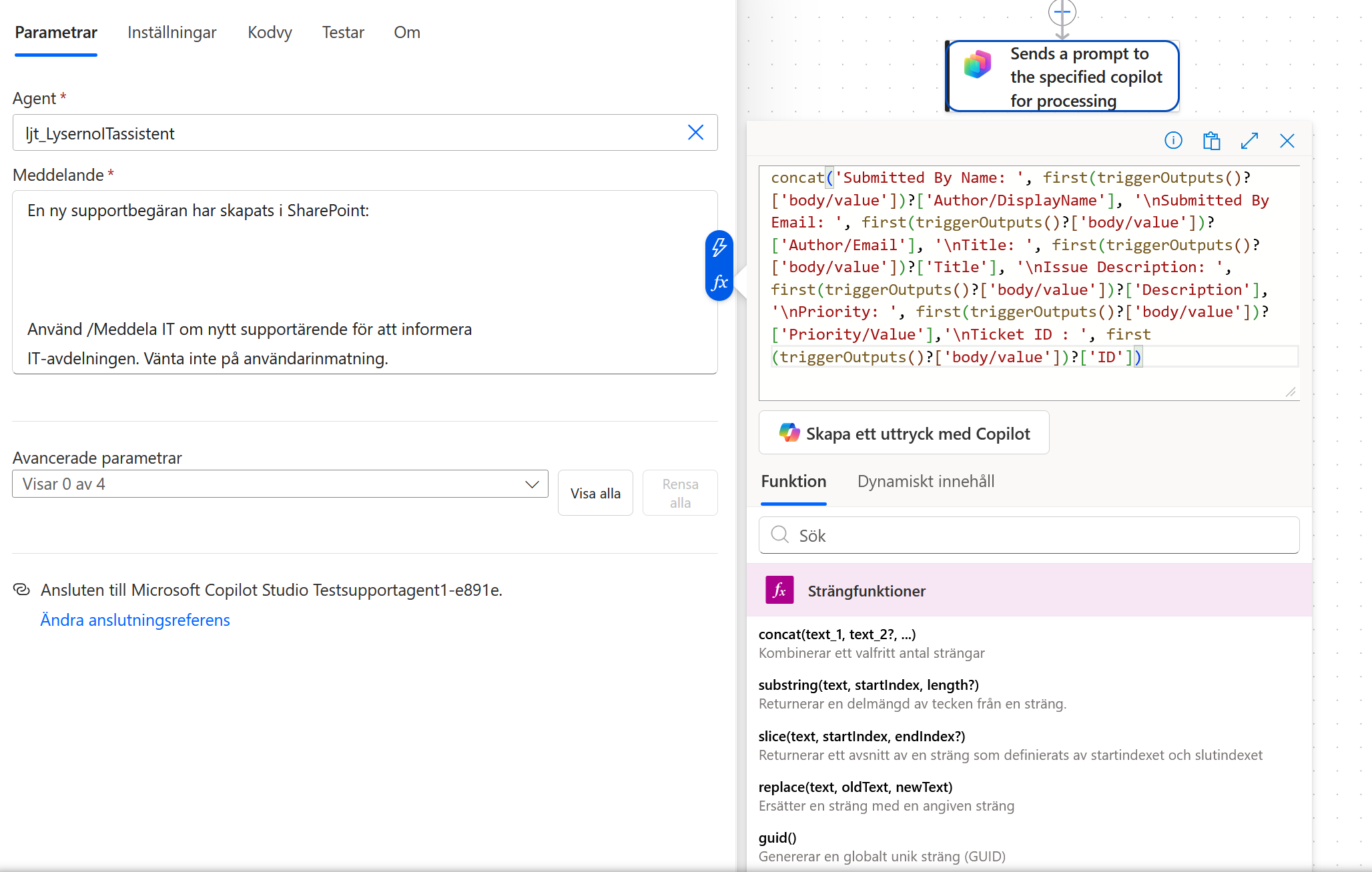Click the search magnifier icon
Image resolution: width=1372 pixels, height=872 pixels.
click(779, 535)
